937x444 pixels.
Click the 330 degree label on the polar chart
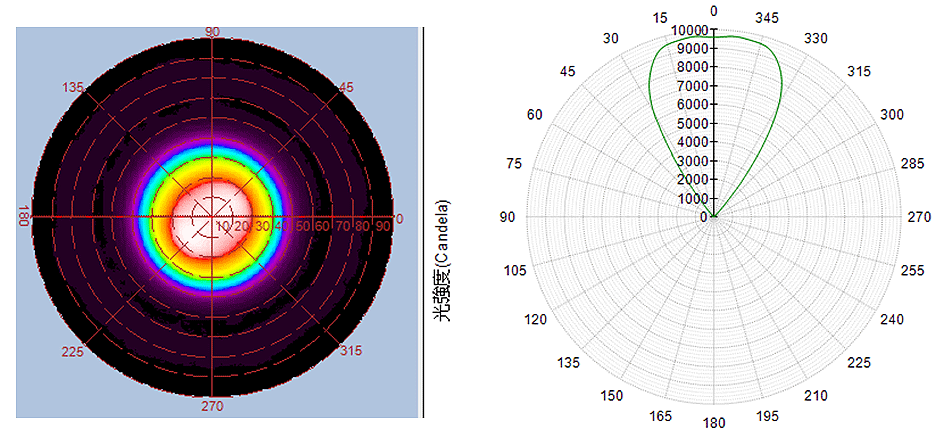tap(818, 38)
